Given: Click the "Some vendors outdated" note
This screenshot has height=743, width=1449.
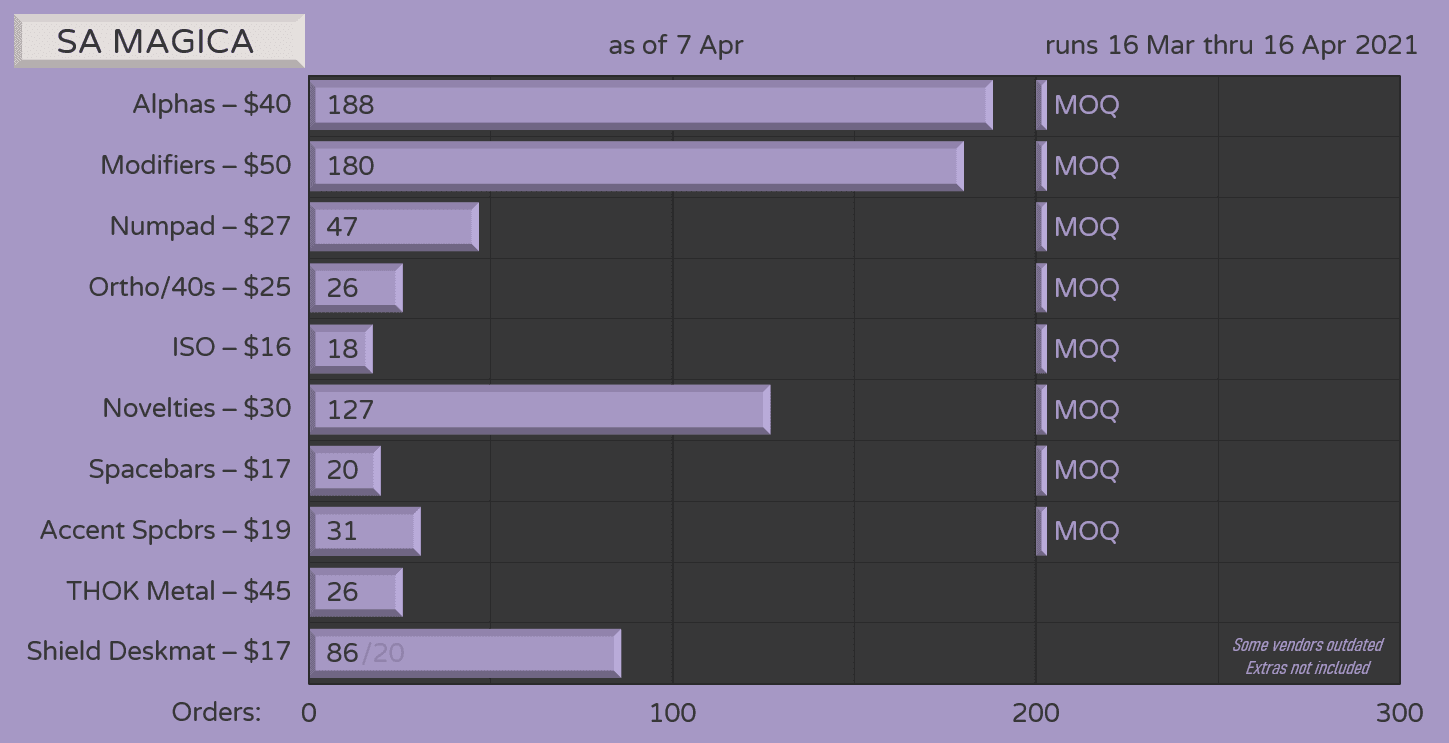Looking at the screenshot, I should tap(1307, 645).
